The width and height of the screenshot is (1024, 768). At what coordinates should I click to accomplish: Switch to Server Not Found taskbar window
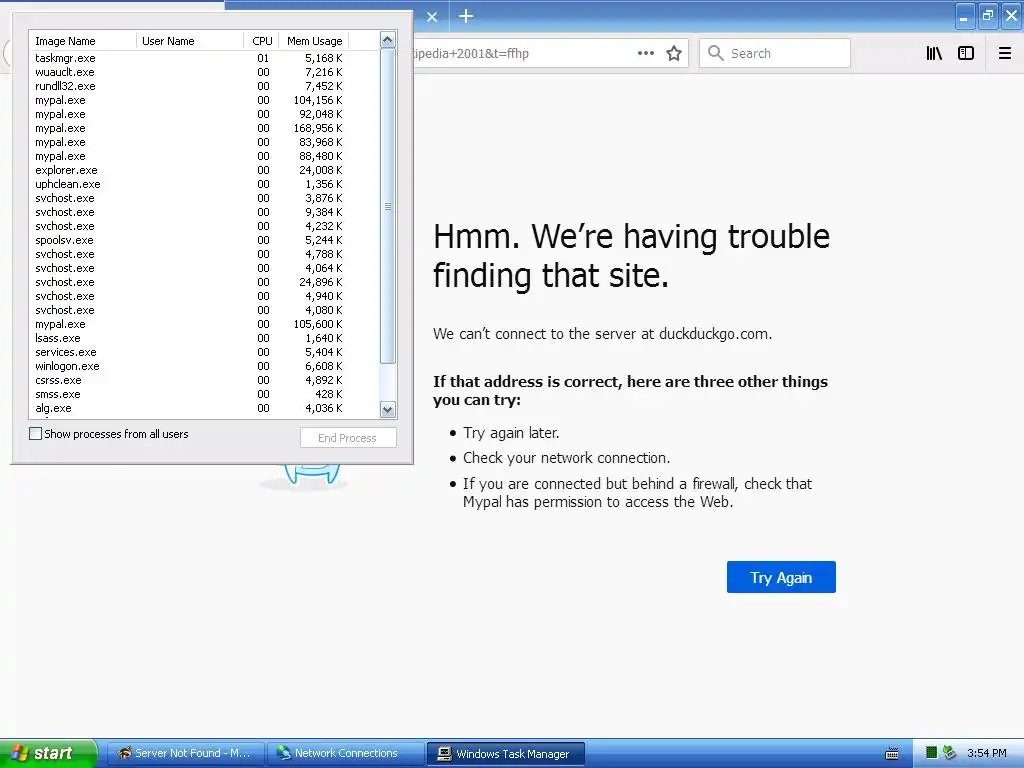(185, 754)
